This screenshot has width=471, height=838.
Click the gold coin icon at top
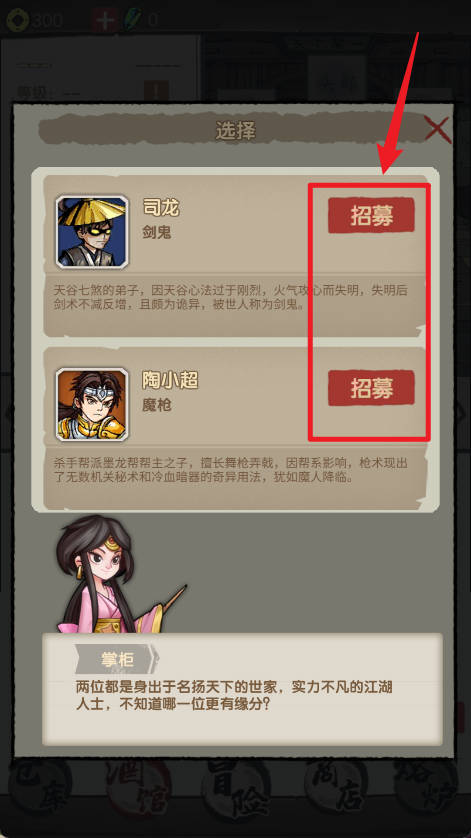click(18, 20)
